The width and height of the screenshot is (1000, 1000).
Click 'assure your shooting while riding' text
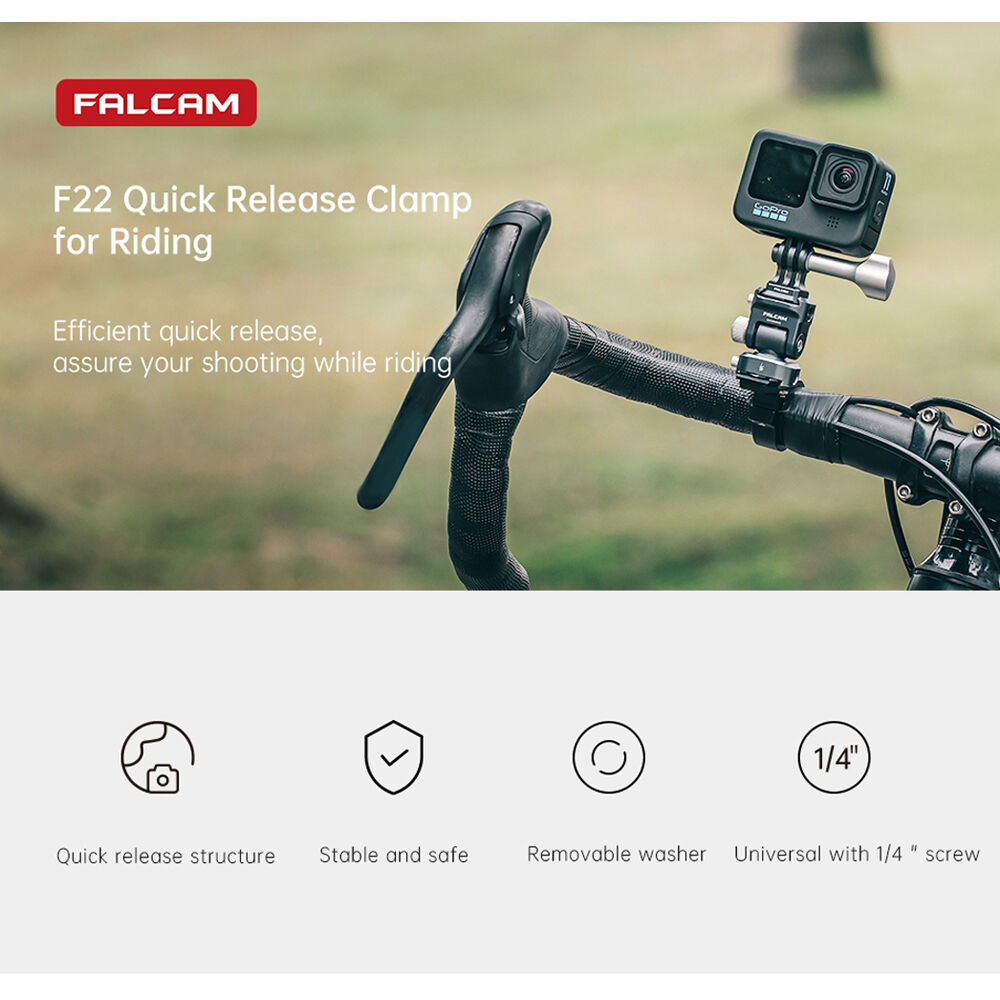coord(253,363)
